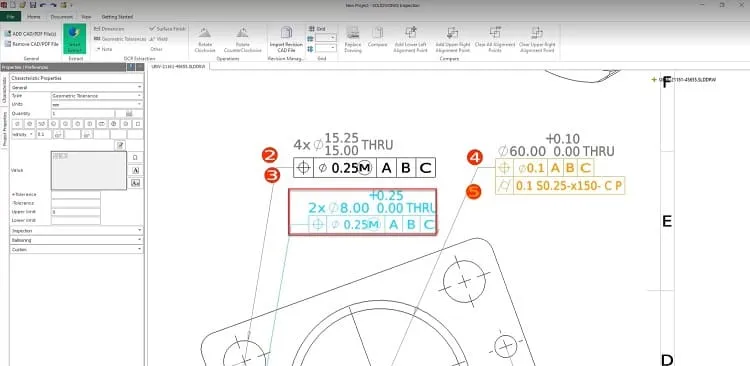Screen dimensions: 750x366
Task: Add Lower Left Alignment Point
Action: (x=410, y=39)
